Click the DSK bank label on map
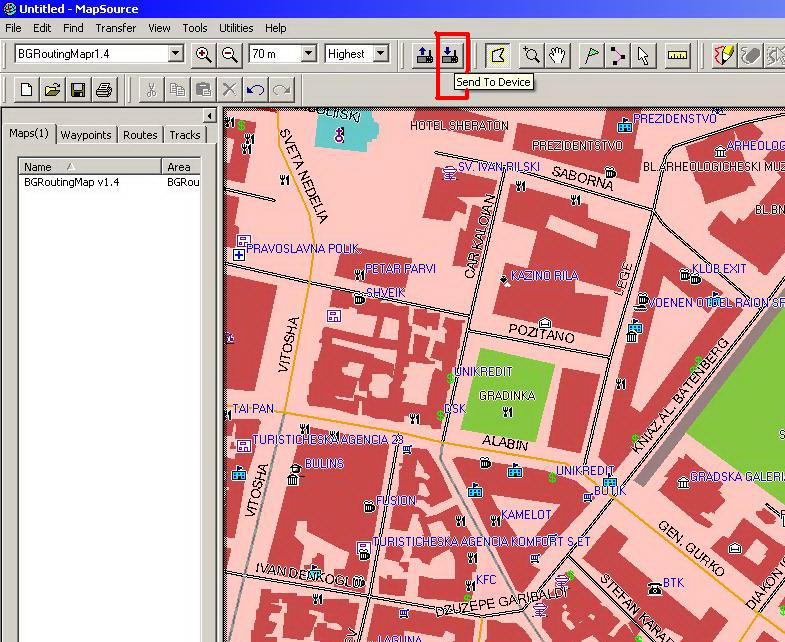 point(455,409)
